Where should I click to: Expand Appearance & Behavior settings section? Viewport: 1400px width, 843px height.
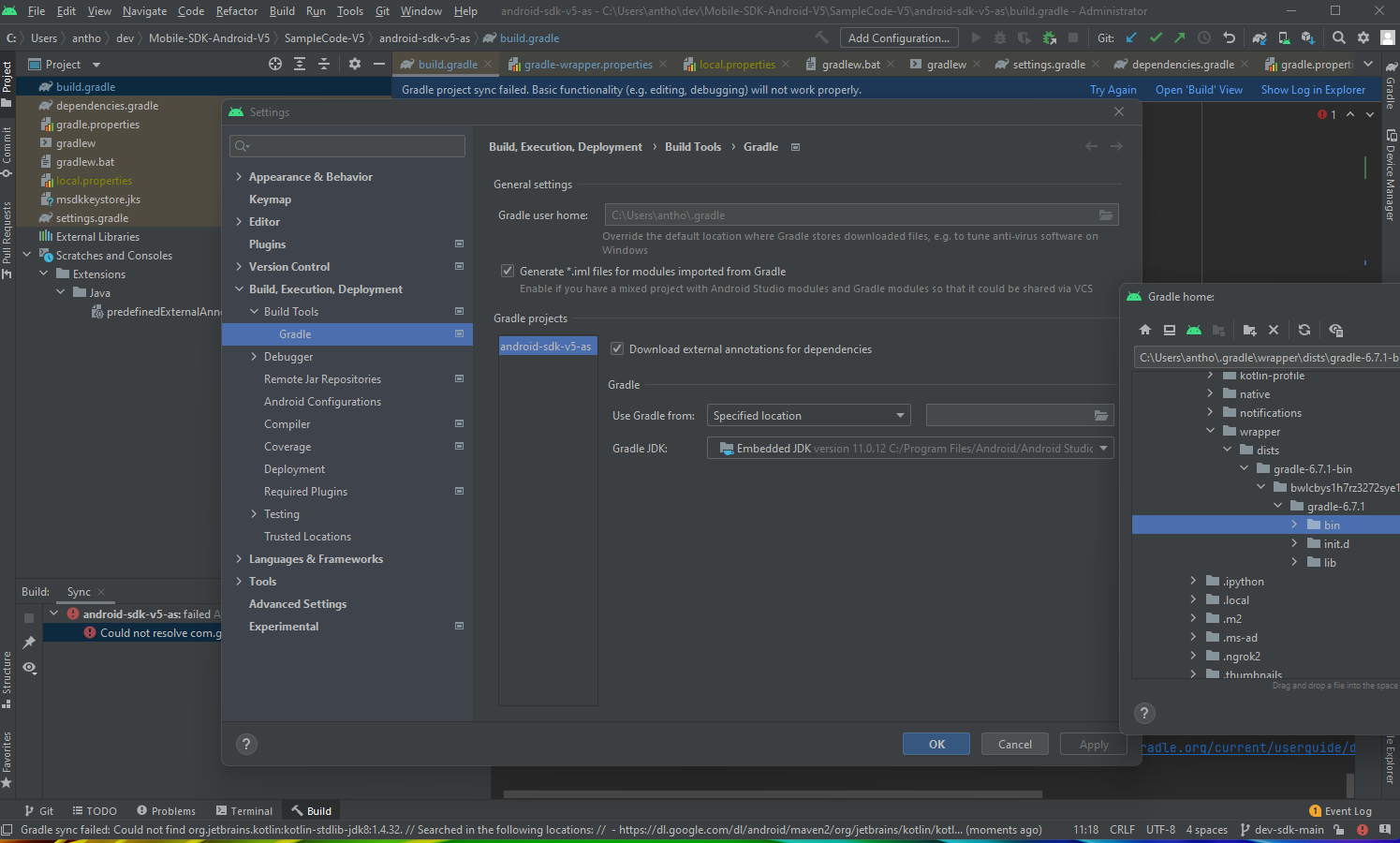239,177
